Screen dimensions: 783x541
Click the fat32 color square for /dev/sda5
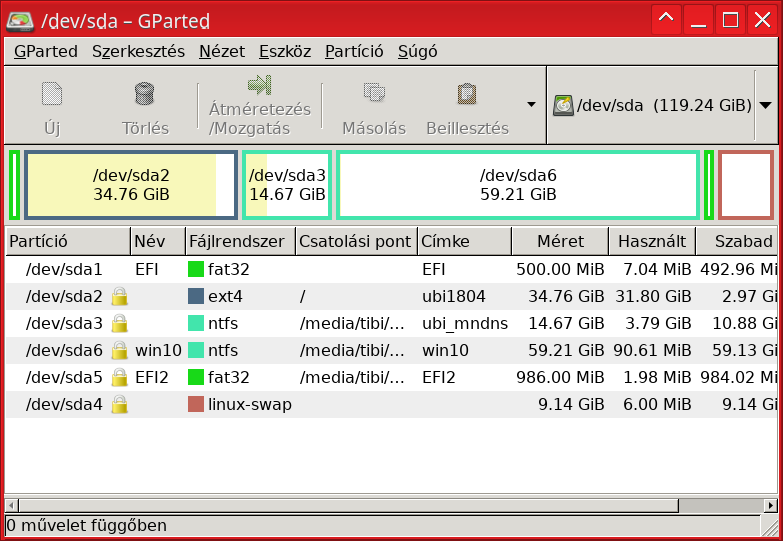[x=196, y=377]
